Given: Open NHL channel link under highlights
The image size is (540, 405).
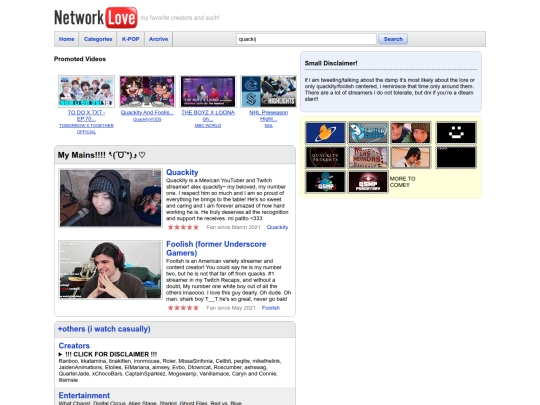Looking at the screenshot, I should click(269, 126).
